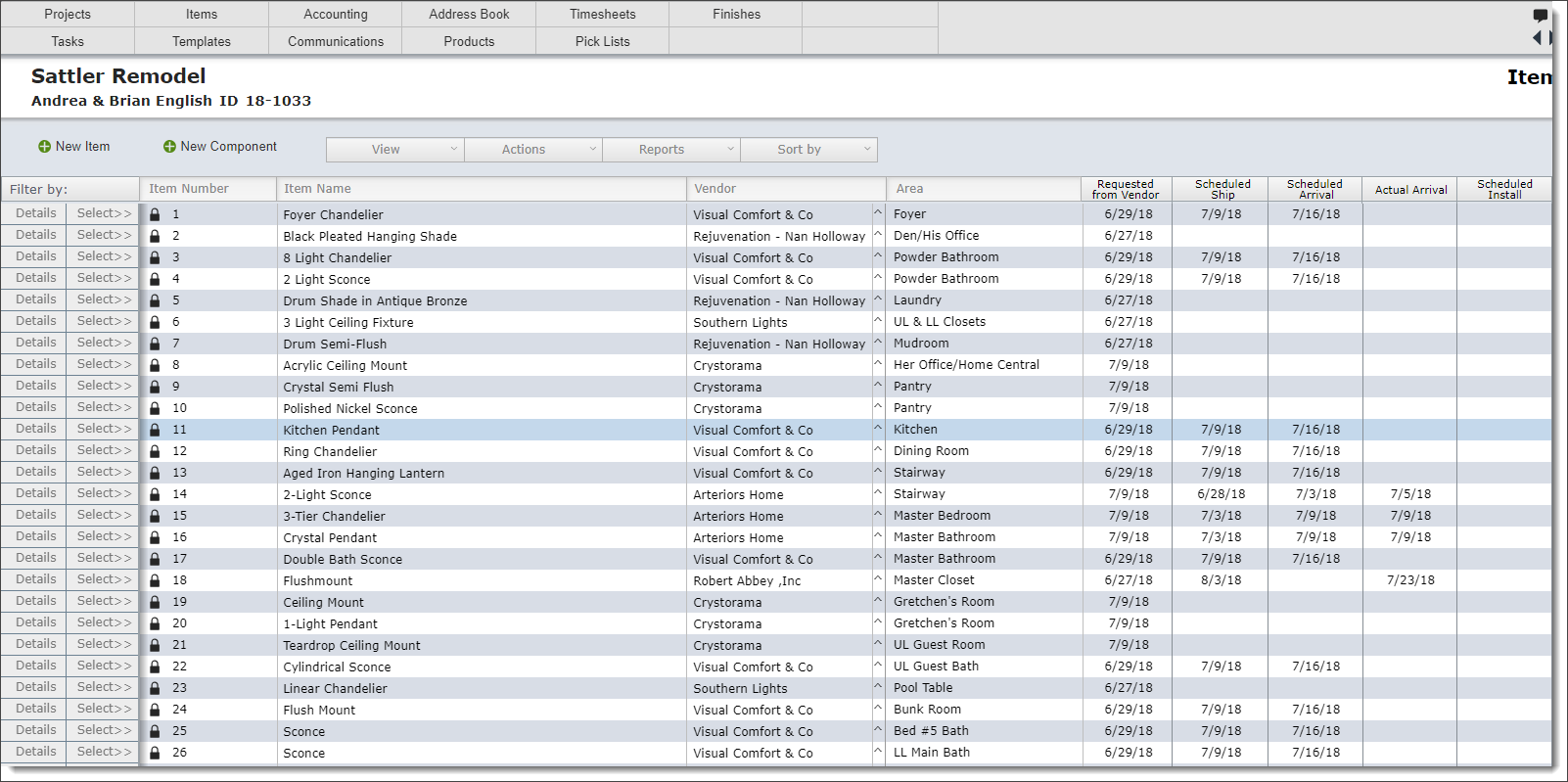Screen dimensions: 1568x782
Task: Click the green plus New Item icon
Action: 44,147
